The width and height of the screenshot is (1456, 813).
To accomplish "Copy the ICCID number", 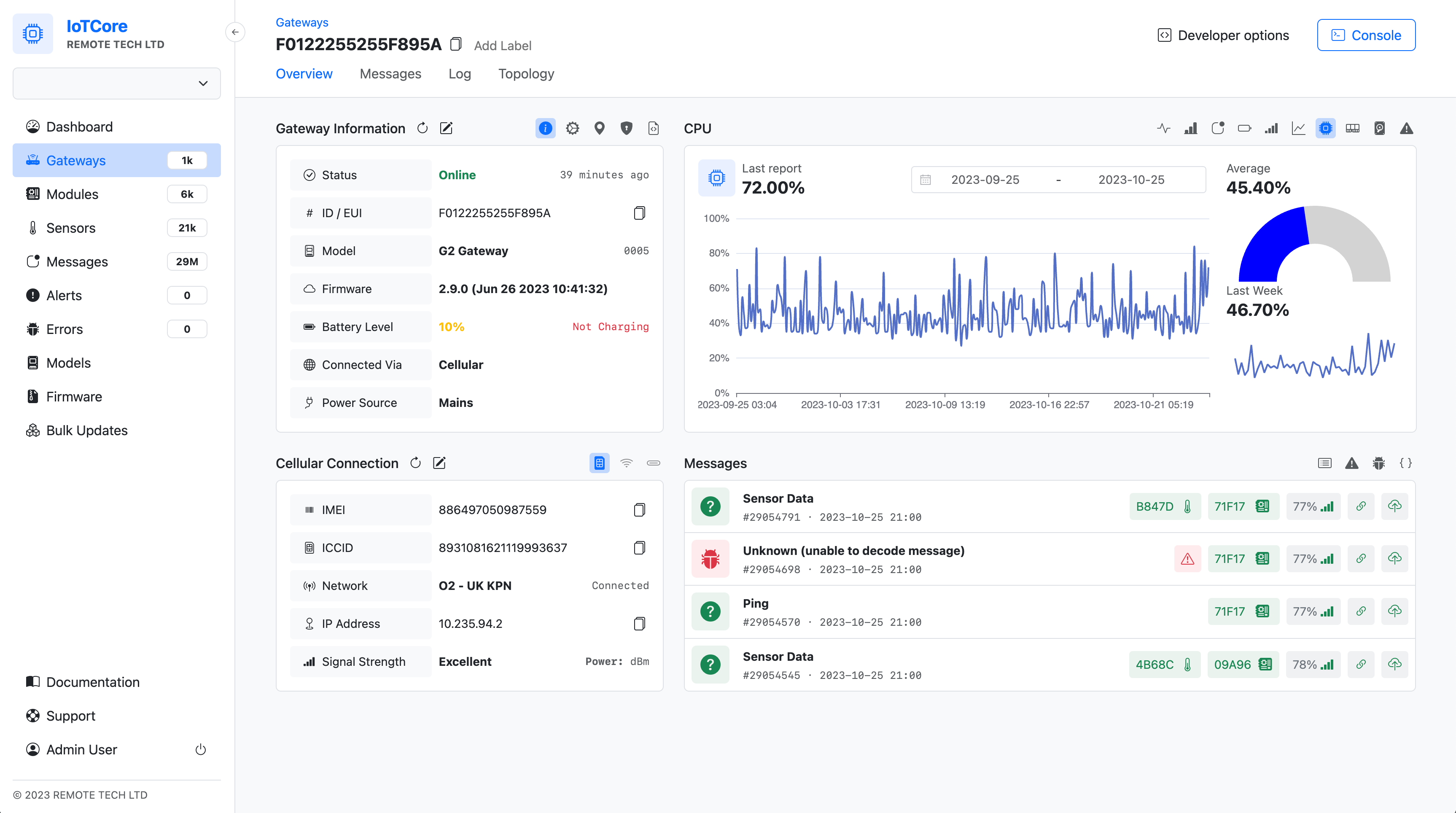I will 639,548.
